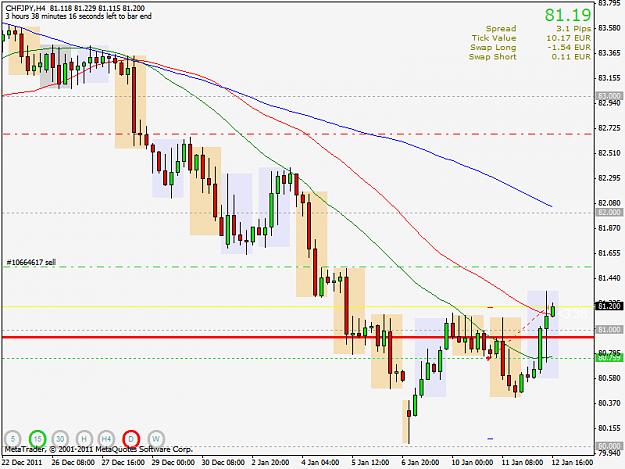The image size is (625, 469).
Task: Click the latest green candle at chart right
Action: (553, 311)
